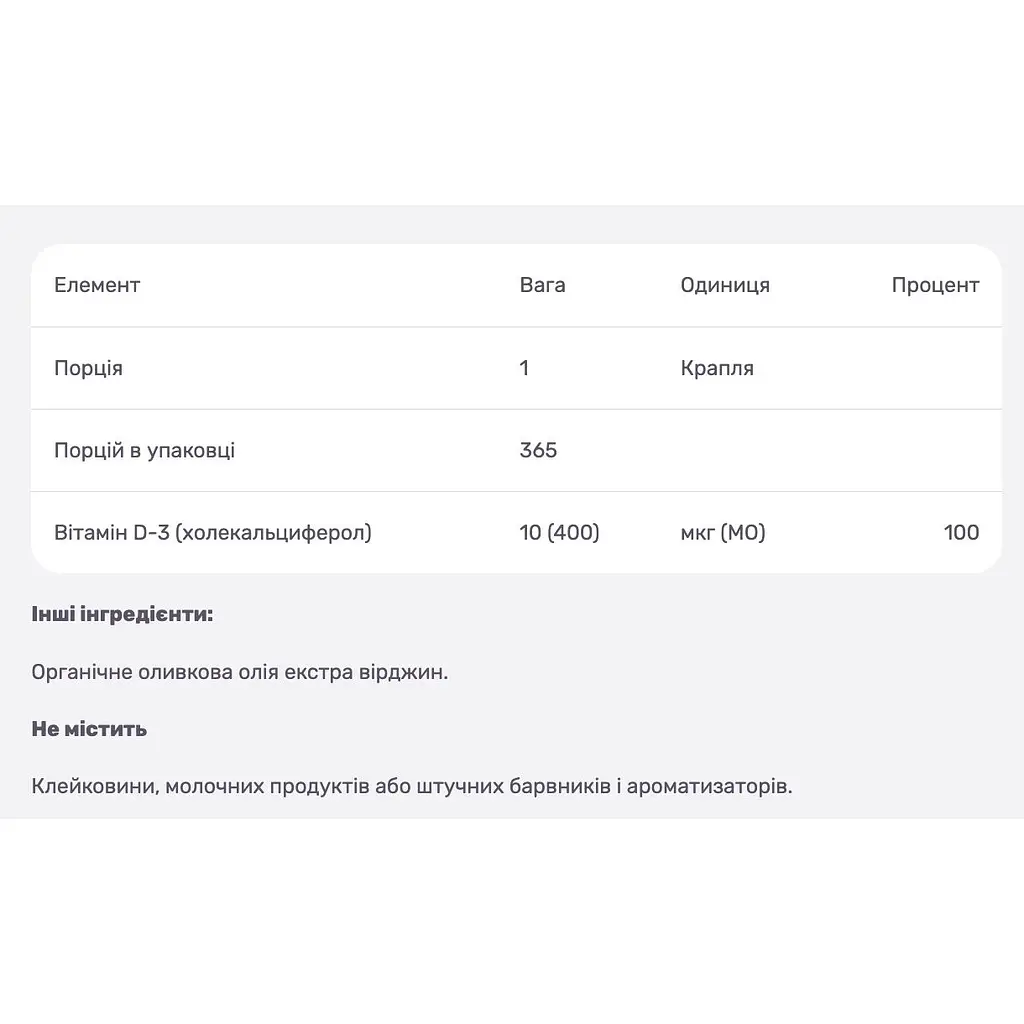Click the portion value 1
The image size is (1024, 1024).
524,368
